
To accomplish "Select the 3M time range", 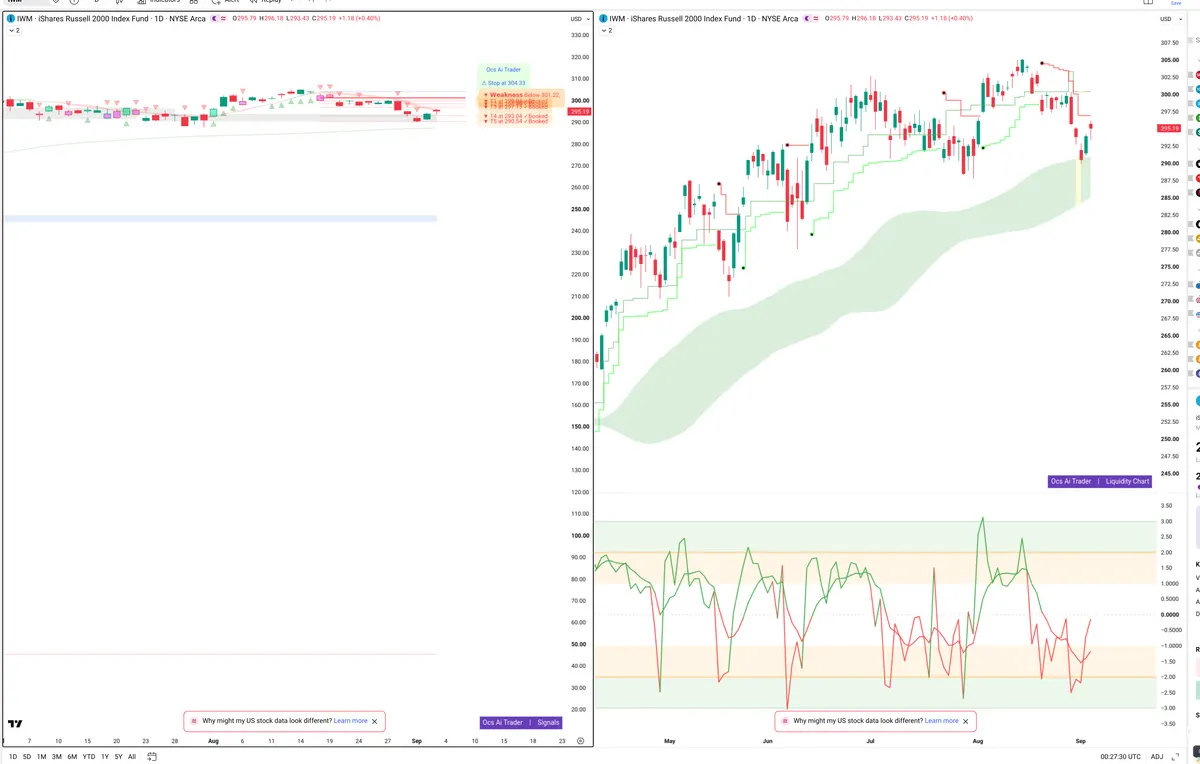I will point(57,757).
